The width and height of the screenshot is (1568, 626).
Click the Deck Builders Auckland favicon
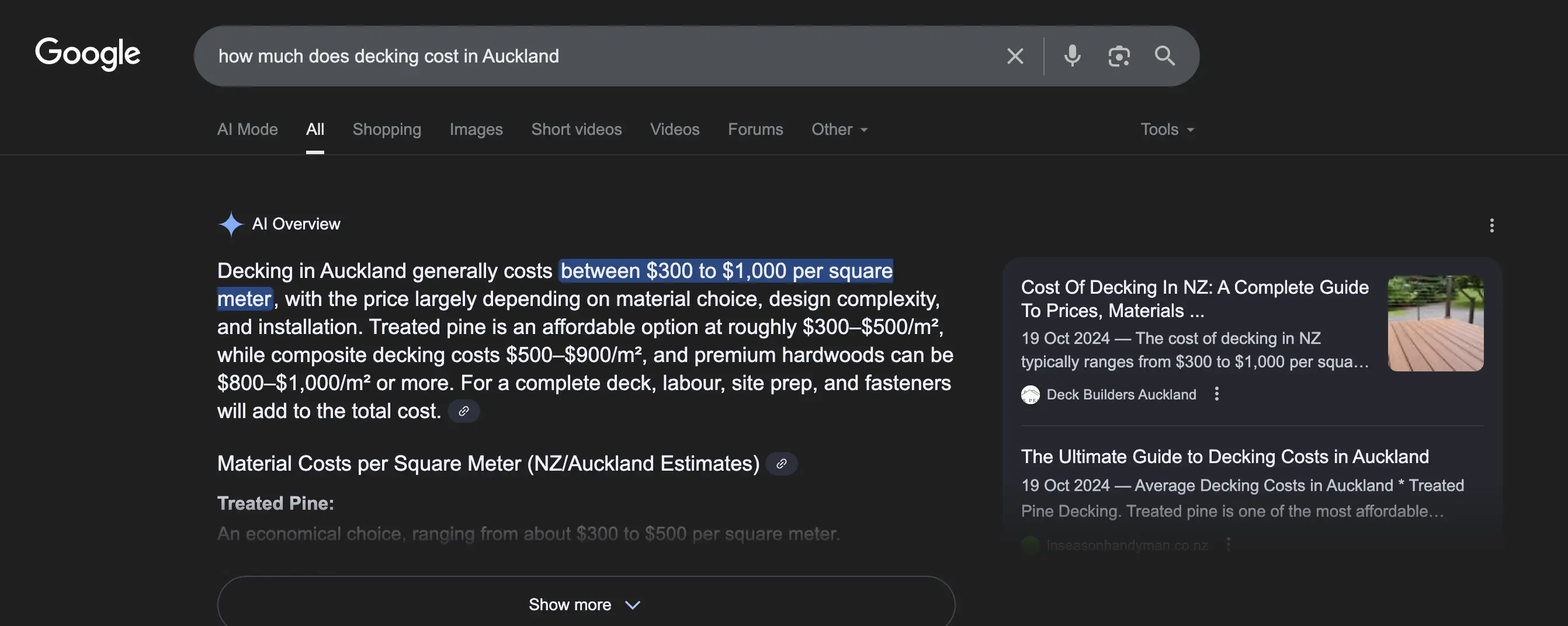[1030, 395]
